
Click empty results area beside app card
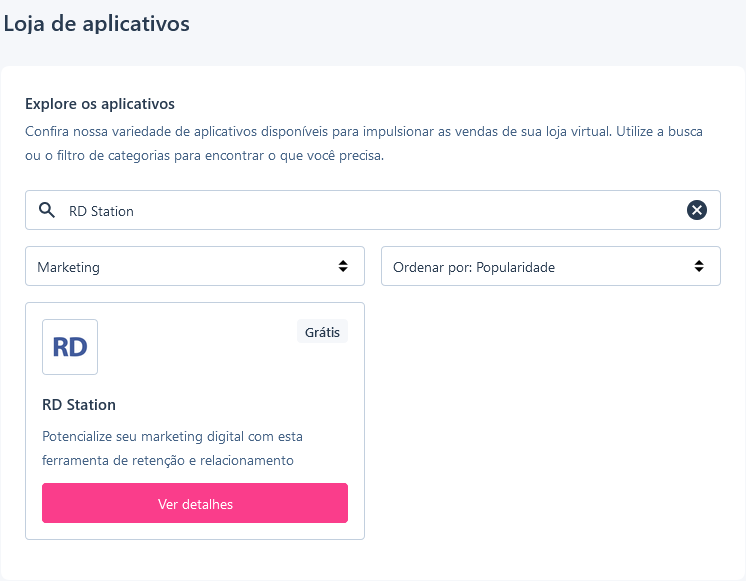[550, 421]
